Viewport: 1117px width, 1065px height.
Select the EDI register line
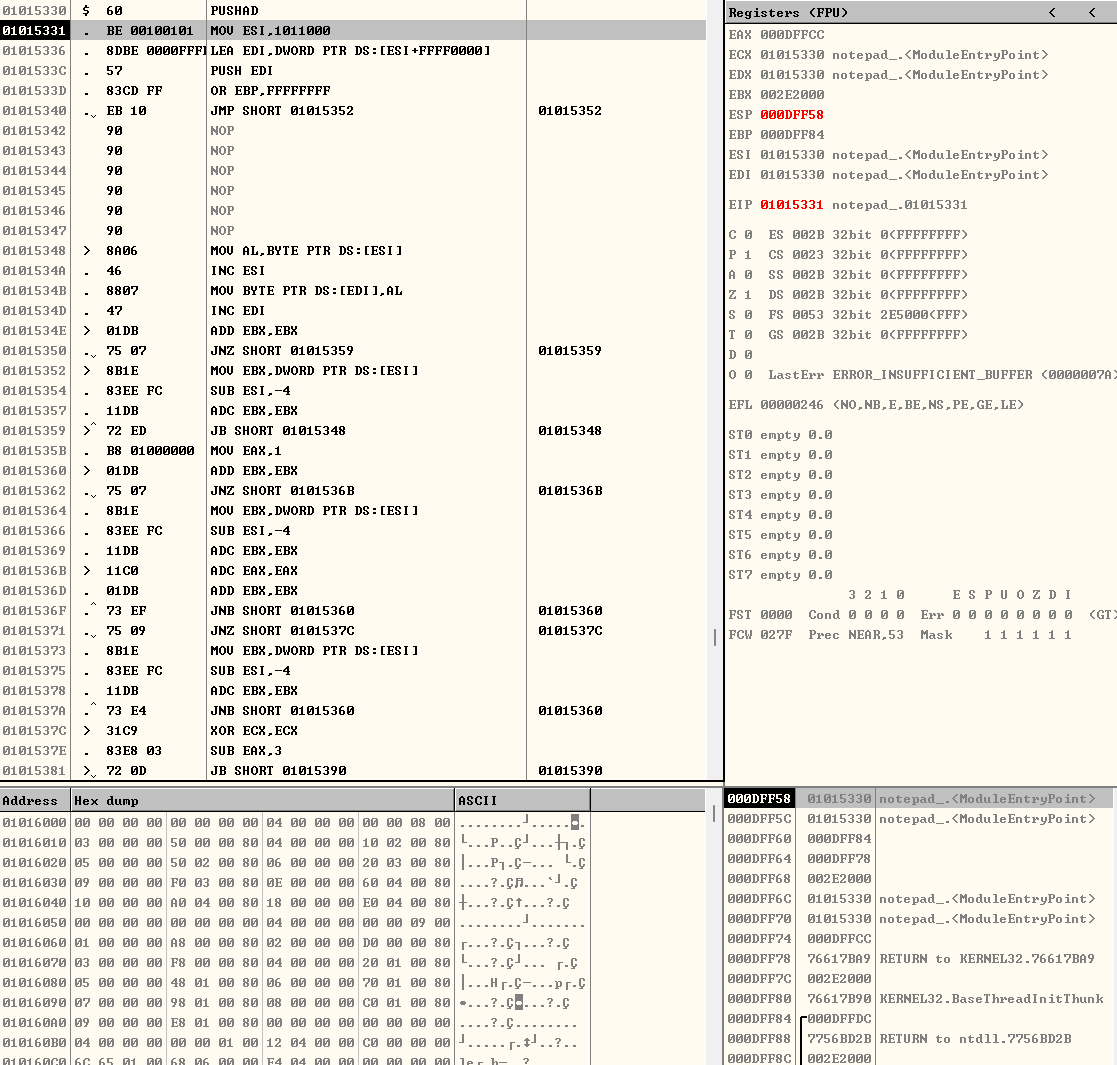(888, 175)
